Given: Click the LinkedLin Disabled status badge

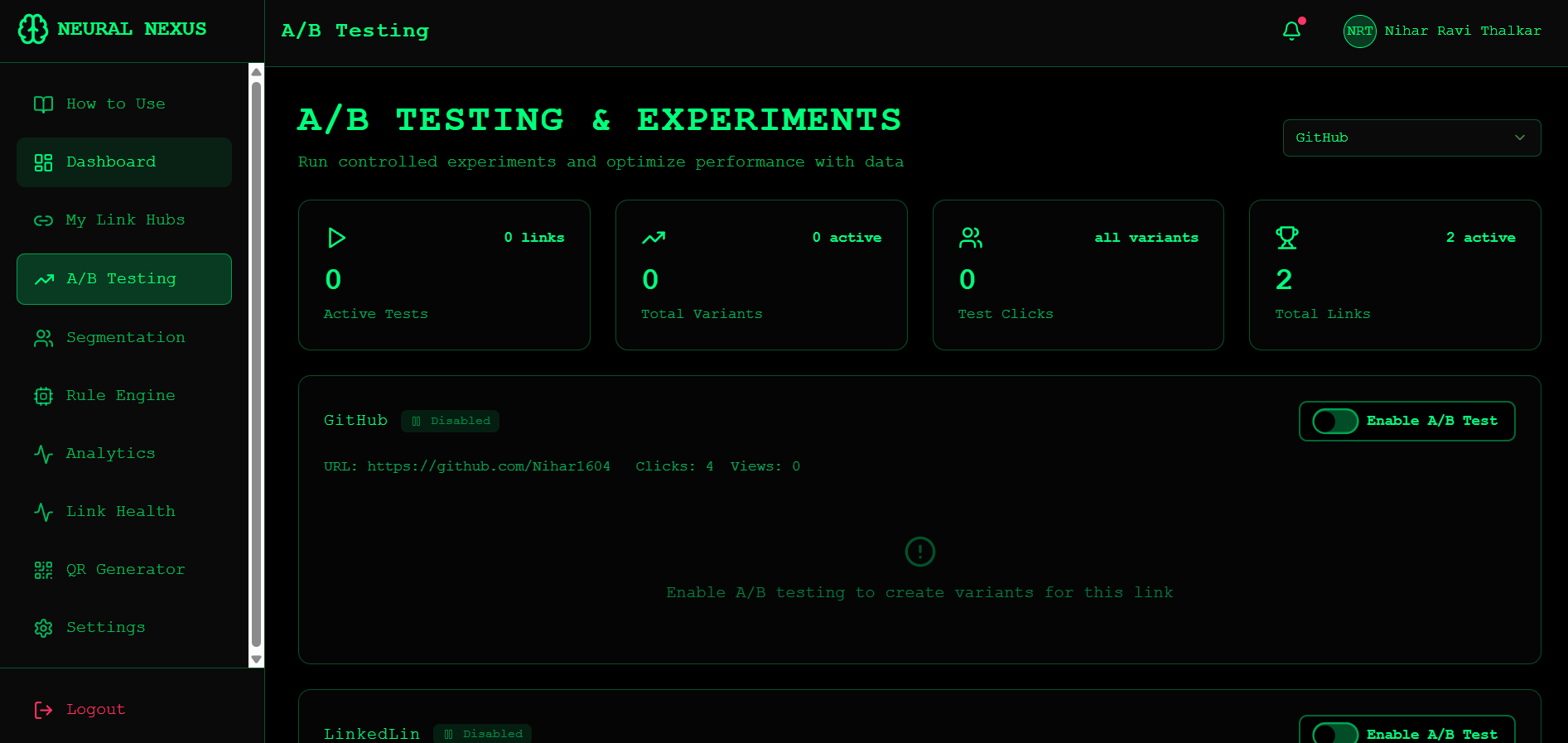Looking at the screenshot, I should click(x=482, y=734).
